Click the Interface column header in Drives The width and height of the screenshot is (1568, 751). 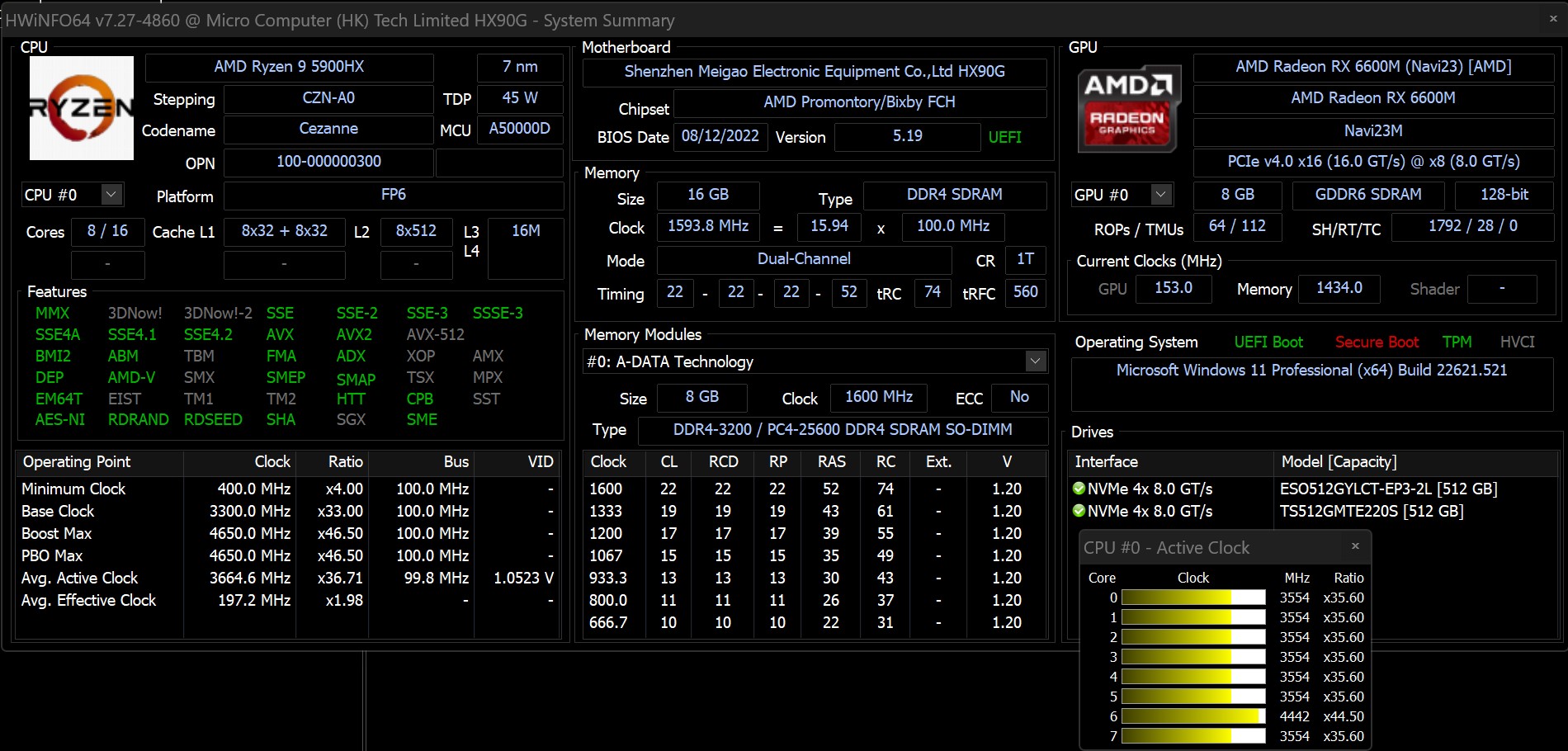coord(1171,462)
